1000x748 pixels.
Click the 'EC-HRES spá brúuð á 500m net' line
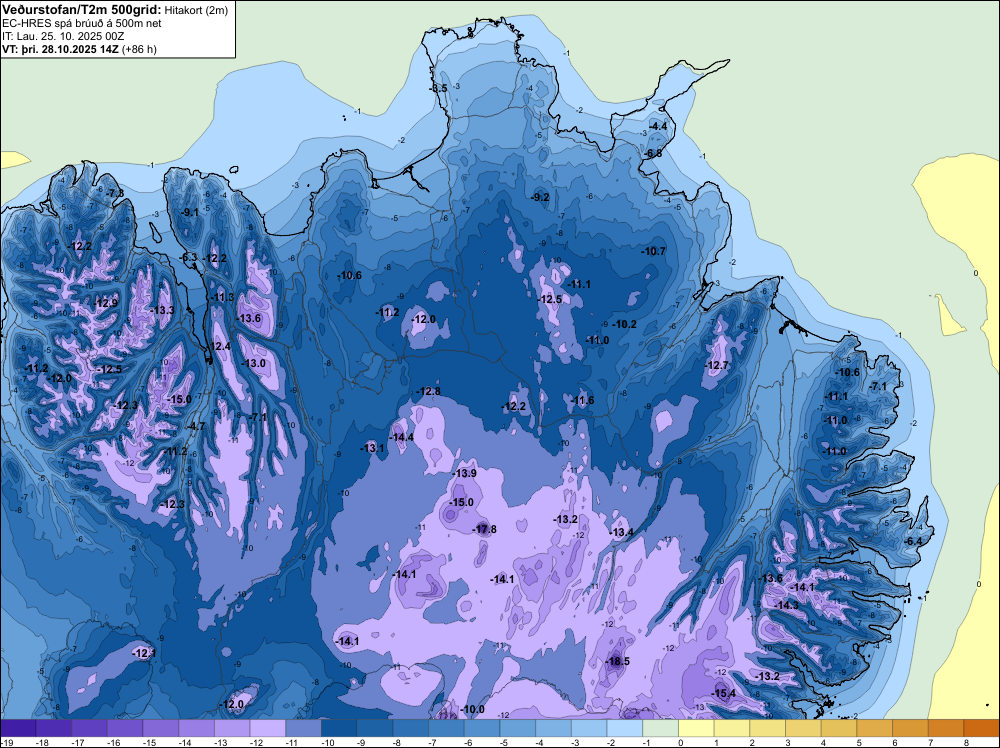pos(82,23)
